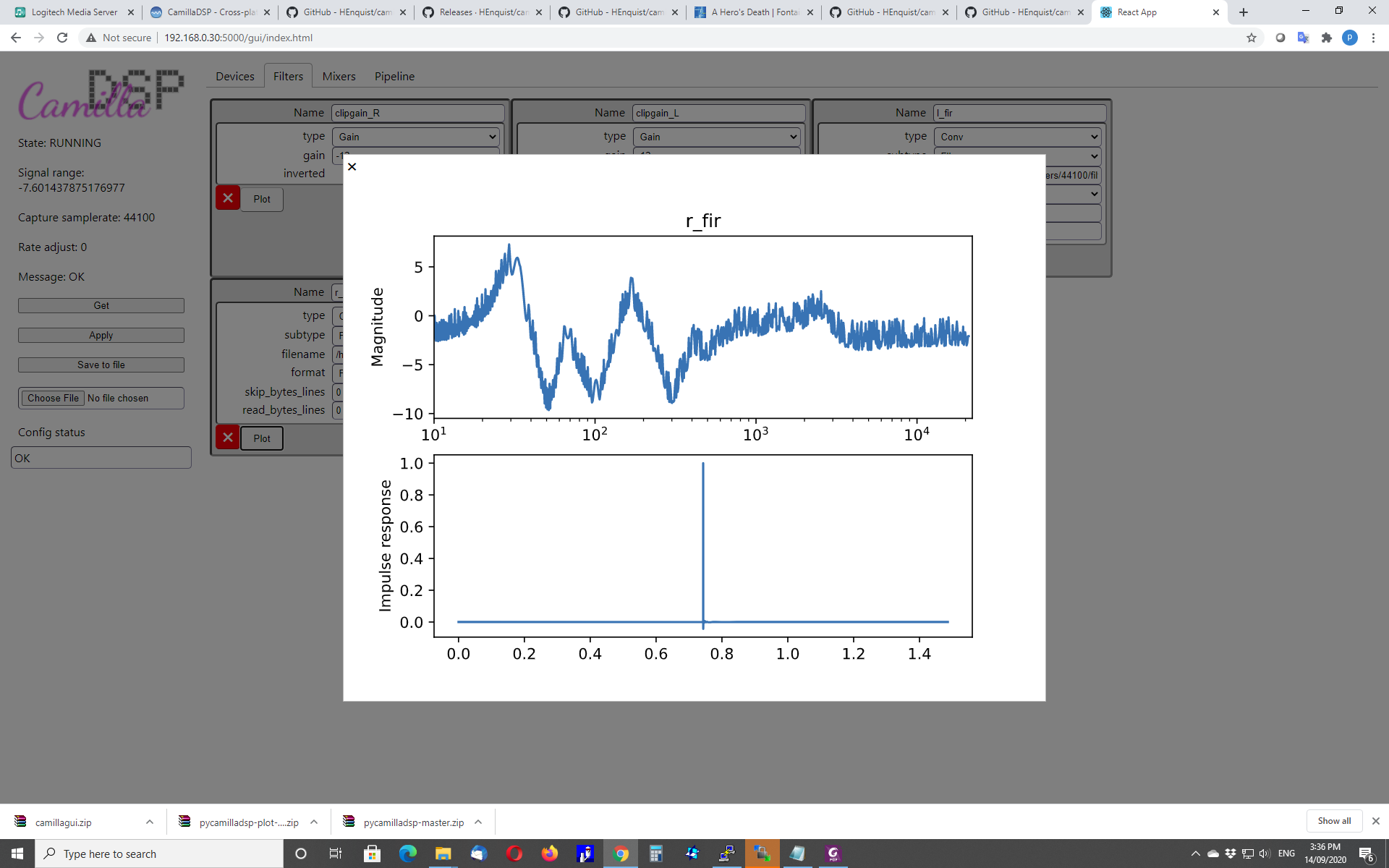Open volume control in system tray
Screen dimensions: 1389x868
tap(1265, 854)
